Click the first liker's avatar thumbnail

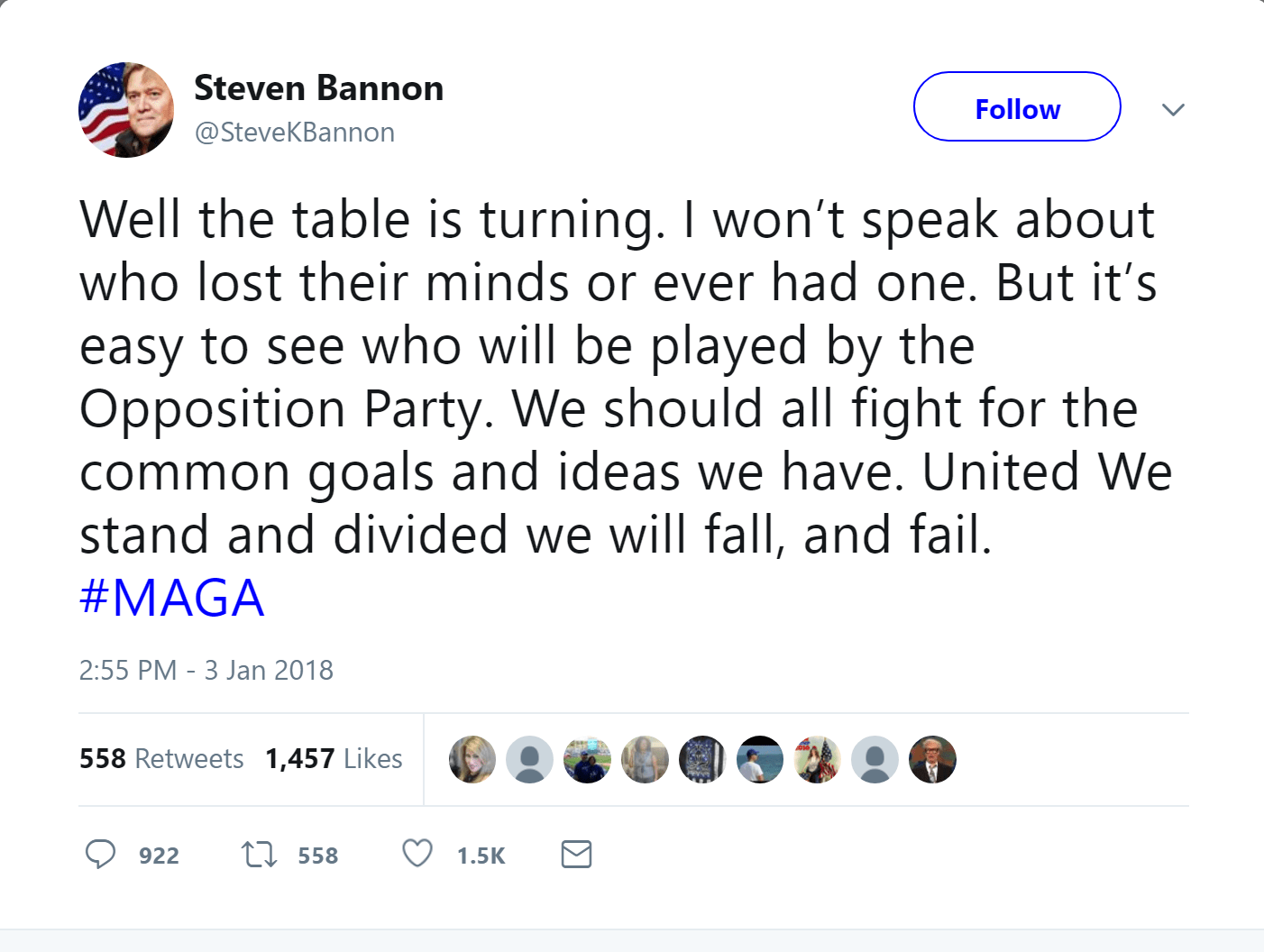472,759
